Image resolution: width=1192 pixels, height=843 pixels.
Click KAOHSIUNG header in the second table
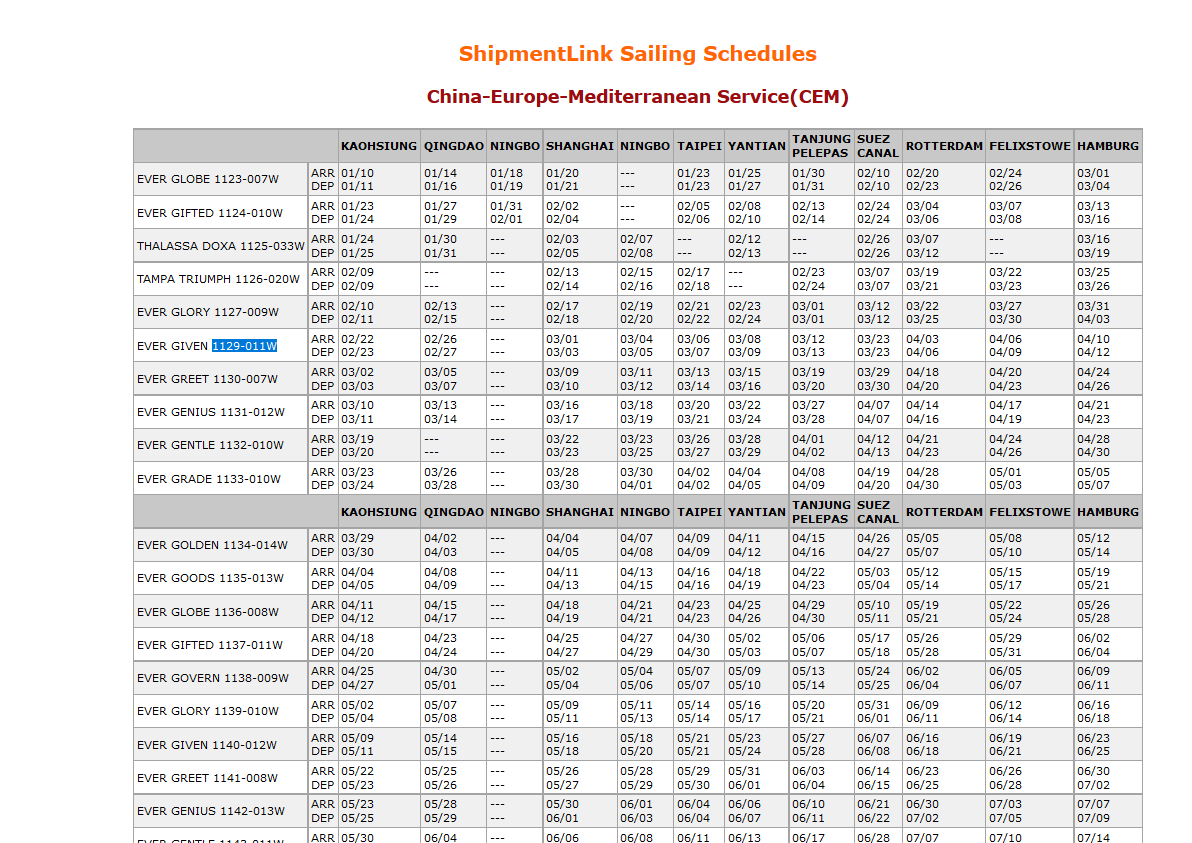pyautogui.click(x=379, y=512)
